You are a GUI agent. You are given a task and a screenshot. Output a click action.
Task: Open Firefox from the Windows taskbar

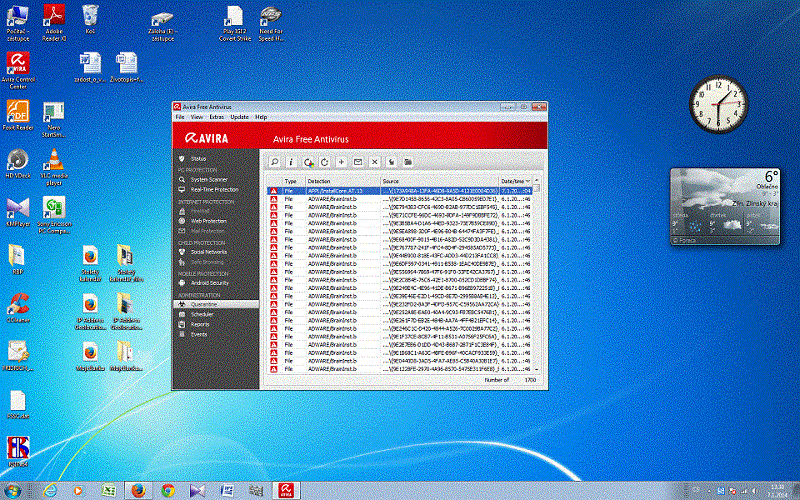(137, 490)
